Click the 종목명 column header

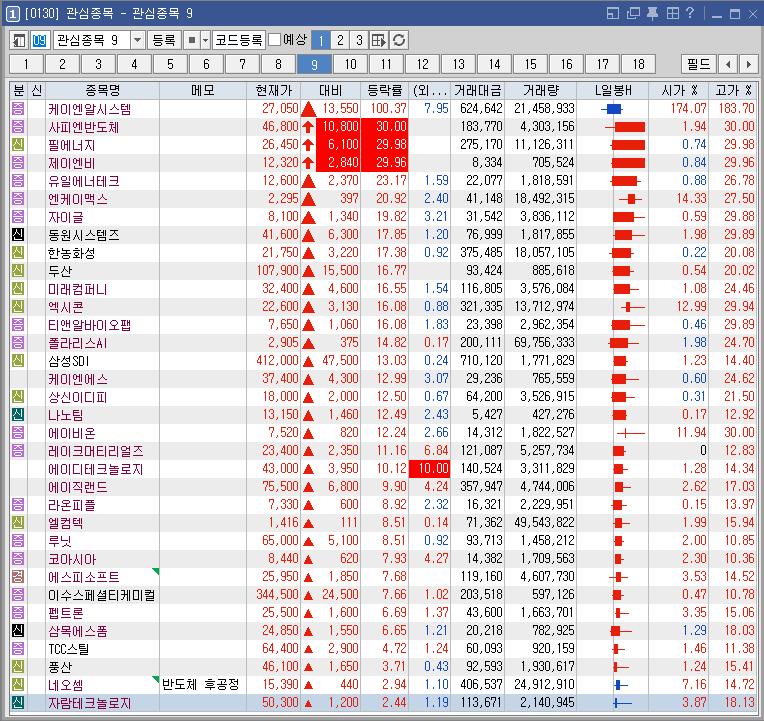click(x=102, y=90)
